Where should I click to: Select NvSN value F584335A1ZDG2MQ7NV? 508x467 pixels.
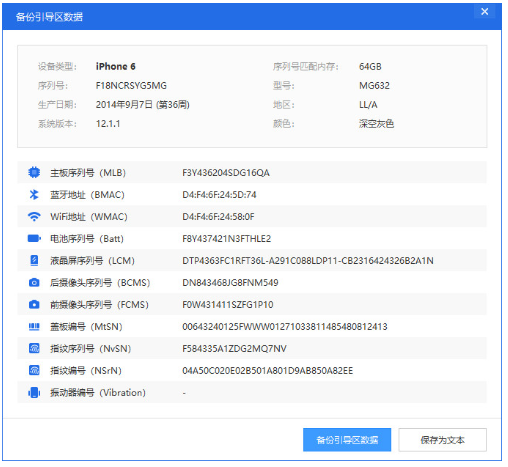234,349
